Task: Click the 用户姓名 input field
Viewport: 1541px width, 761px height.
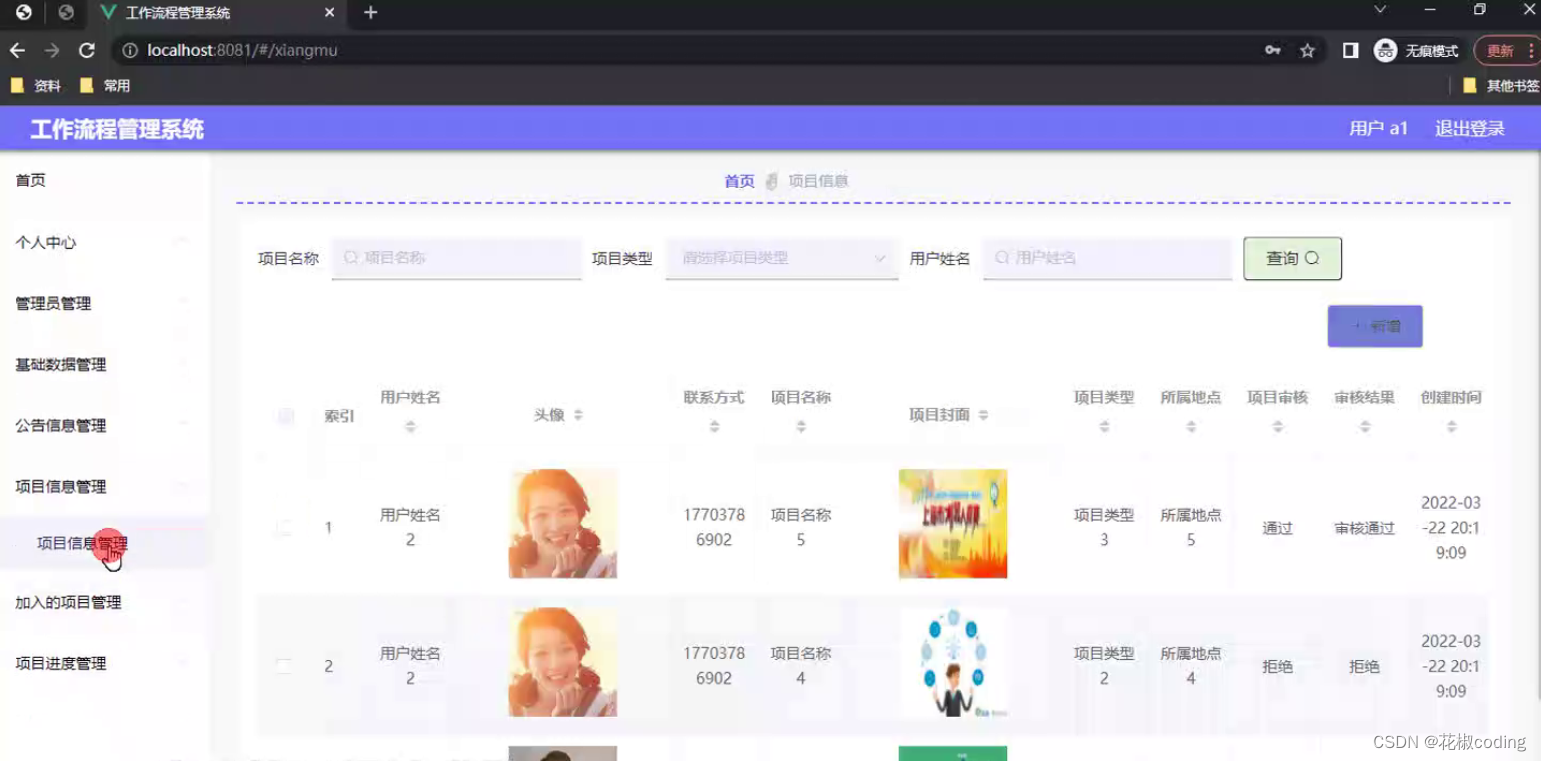Action: tap(1107, 257)
